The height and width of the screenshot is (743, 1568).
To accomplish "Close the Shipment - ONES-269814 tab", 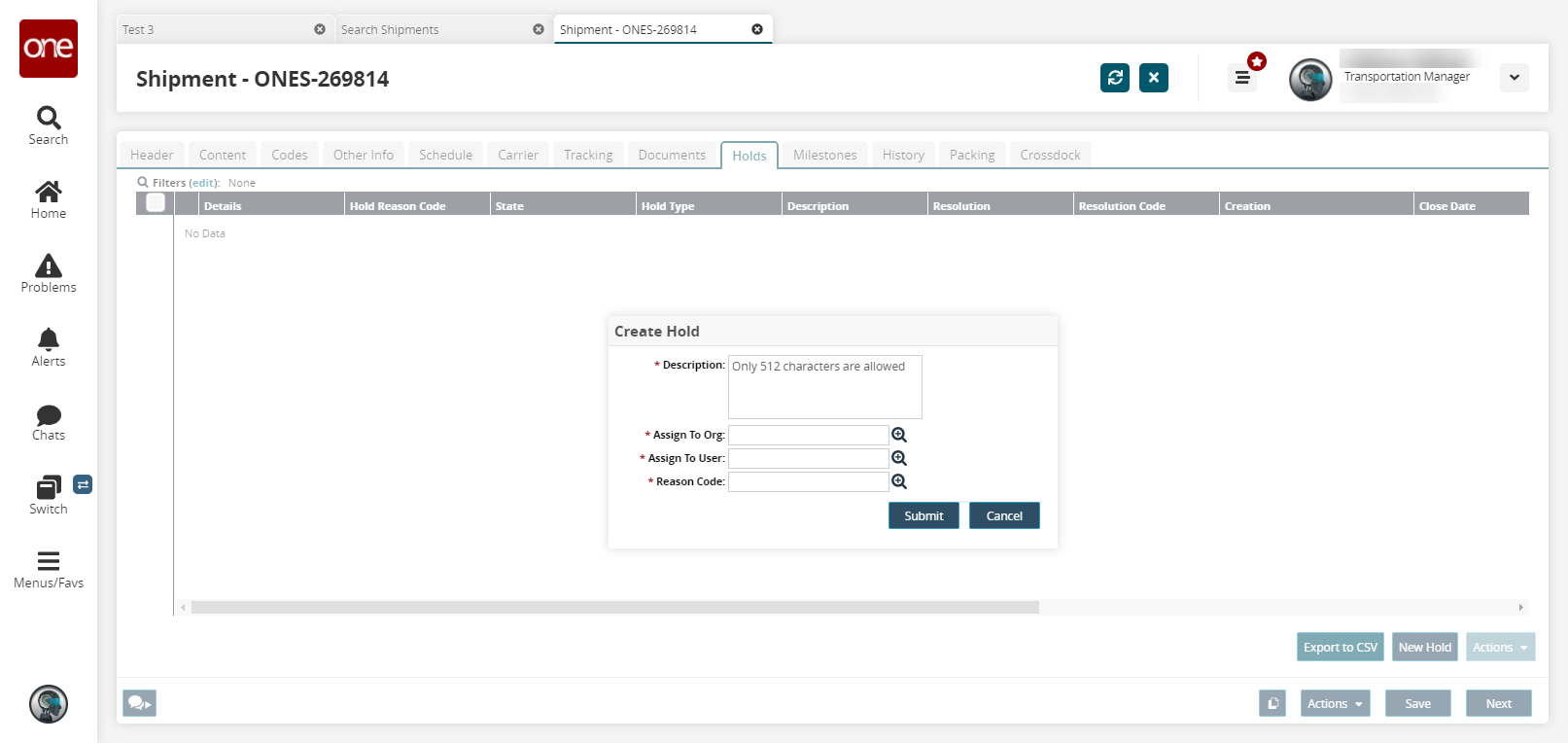I will click(x=757, y=29).
